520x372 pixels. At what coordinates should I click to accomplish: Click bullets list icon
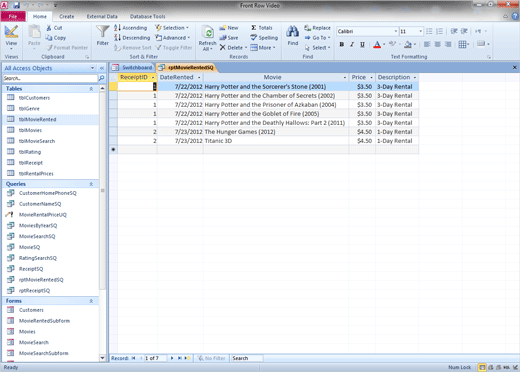click(429, 31)
